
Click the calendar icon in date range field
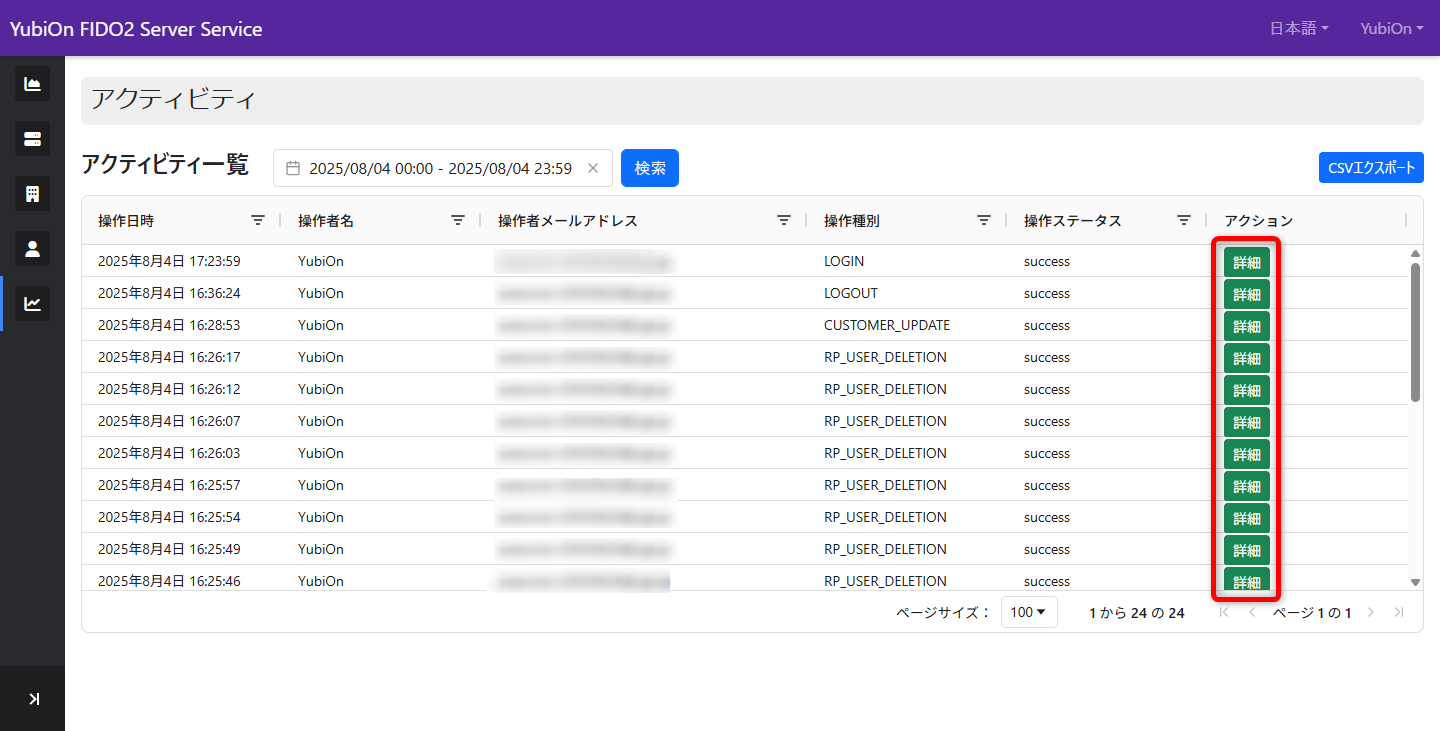coord(293,168)
